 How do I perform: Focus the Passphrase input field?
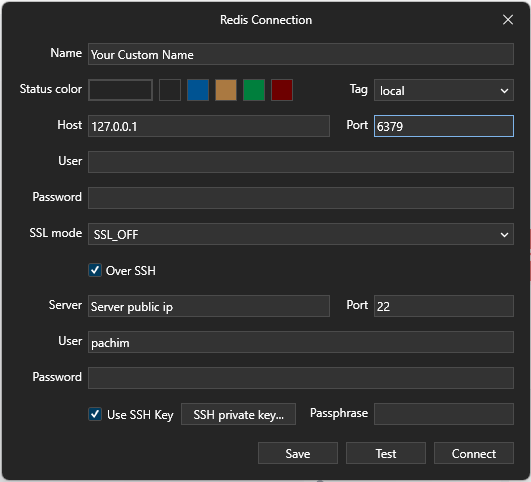(x=444, y=414)
